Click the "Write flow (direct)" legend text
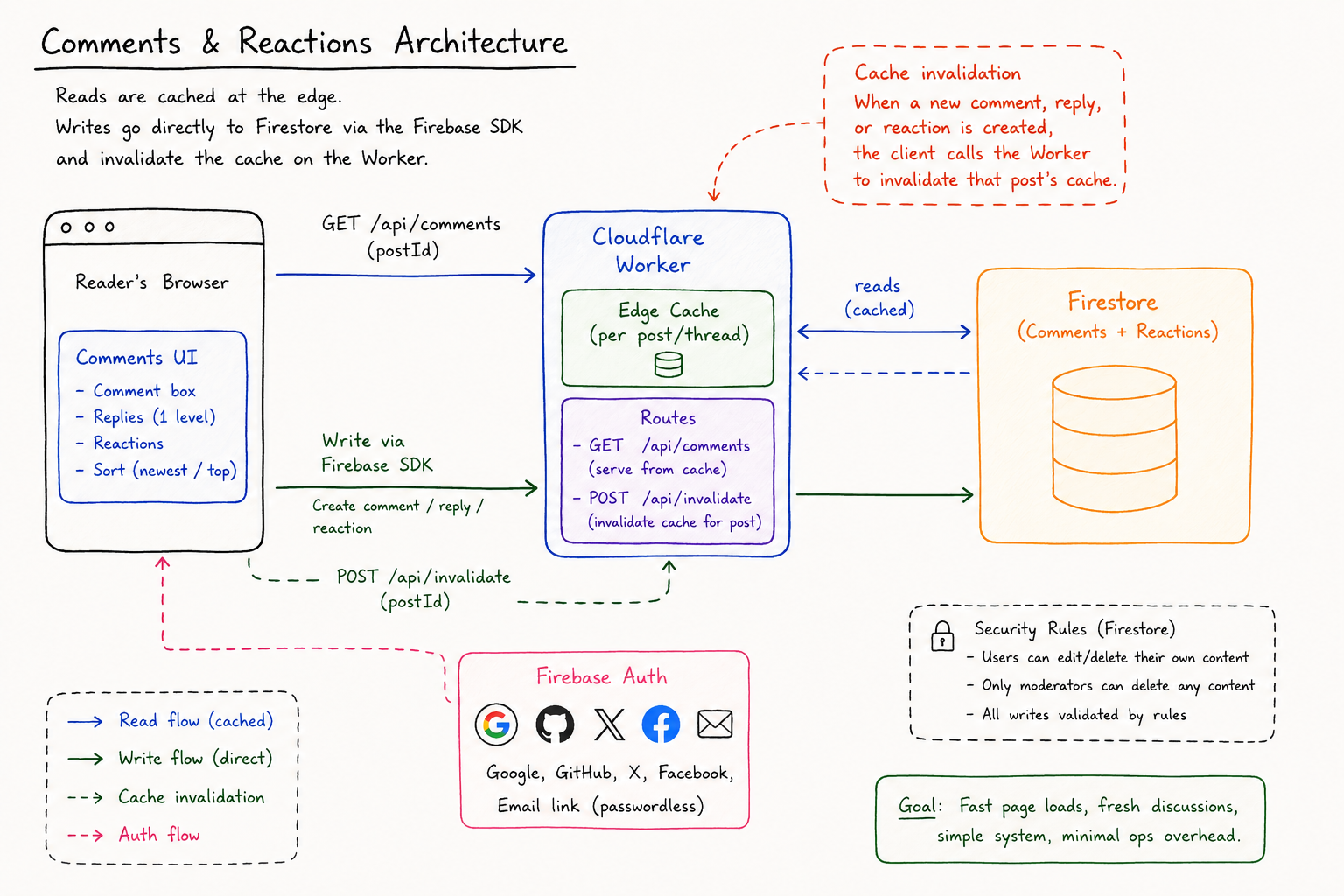The image size is (1344, 896). coord(195,758)
